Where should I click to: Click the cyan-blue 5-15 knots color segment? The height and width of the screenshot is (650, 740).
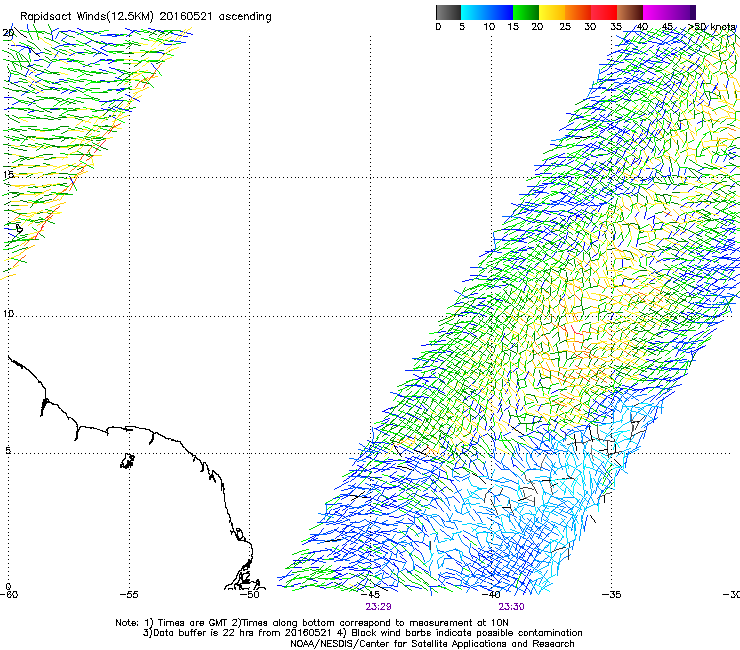pos(487,12)
